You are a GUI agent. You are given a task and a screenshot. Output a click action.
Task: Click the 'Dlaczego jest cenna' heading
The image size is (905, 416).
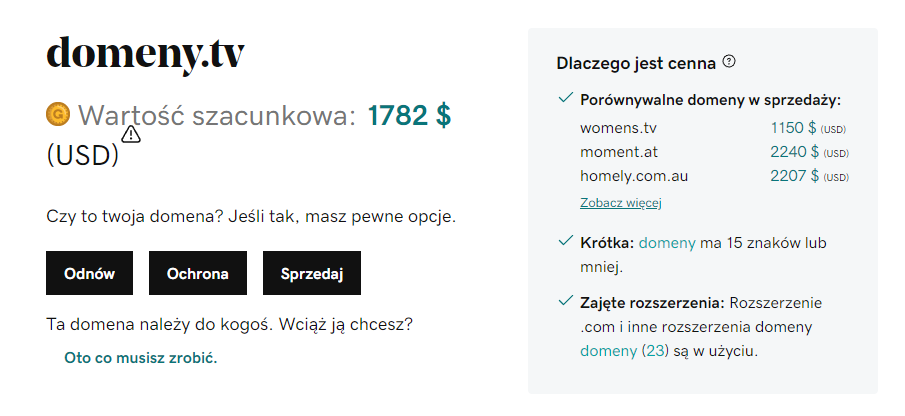tap(636, 63)
